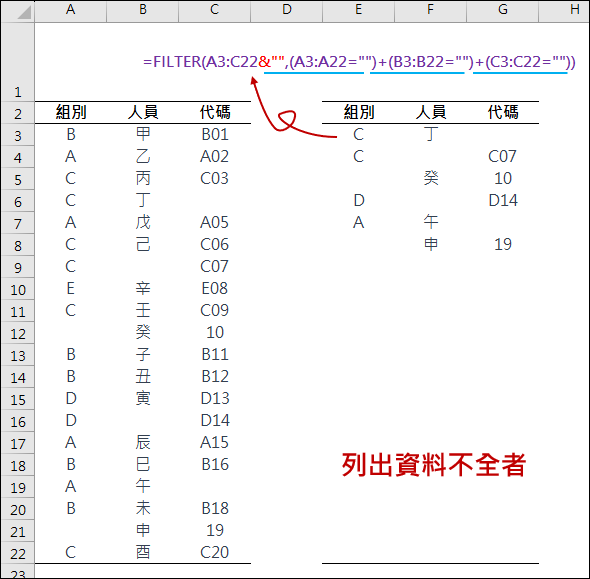Select column D header

[x=287, y=11]
